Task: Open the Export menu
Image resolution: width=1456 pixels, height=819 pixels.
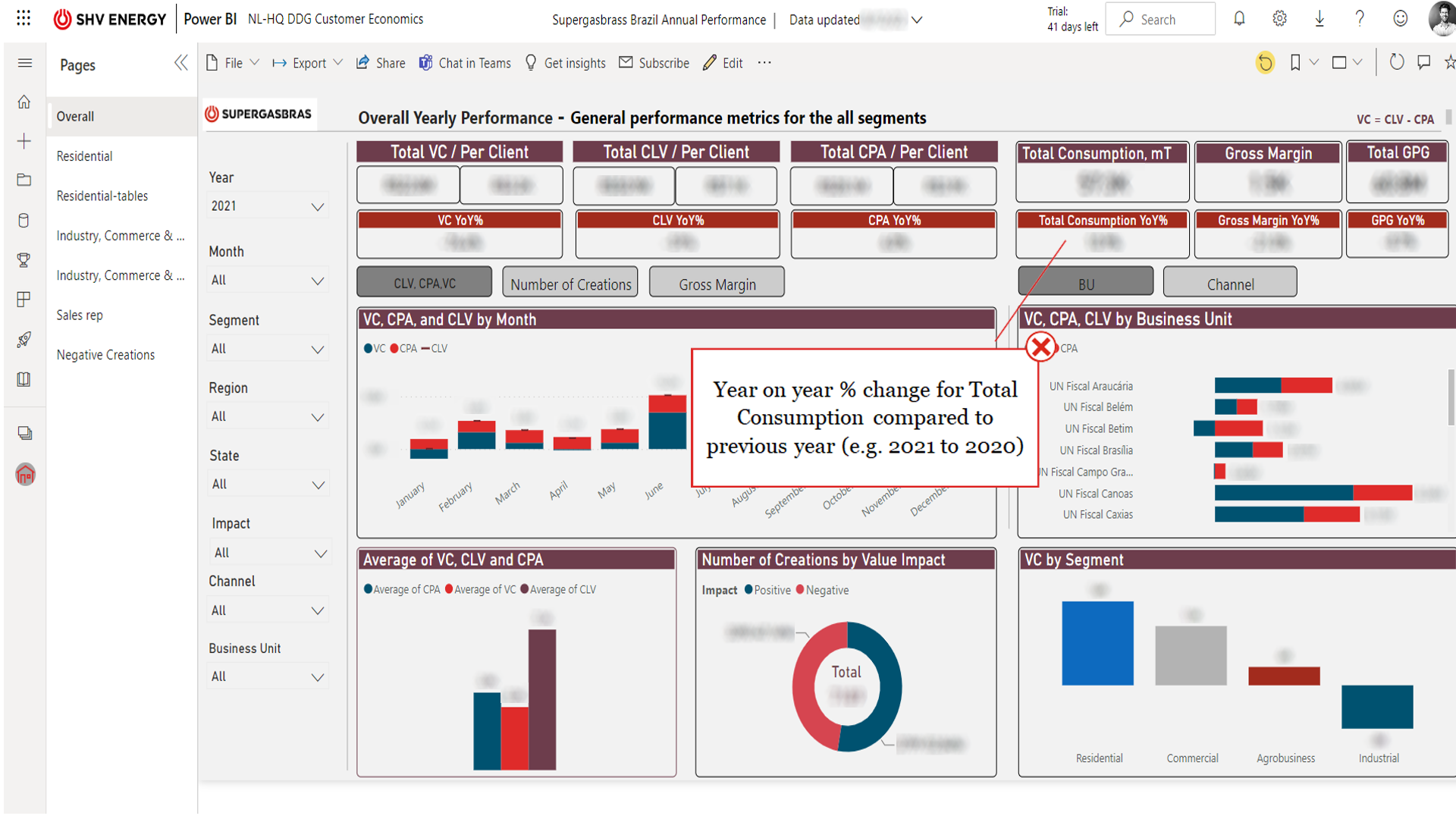Action: (x=308, y=63)
